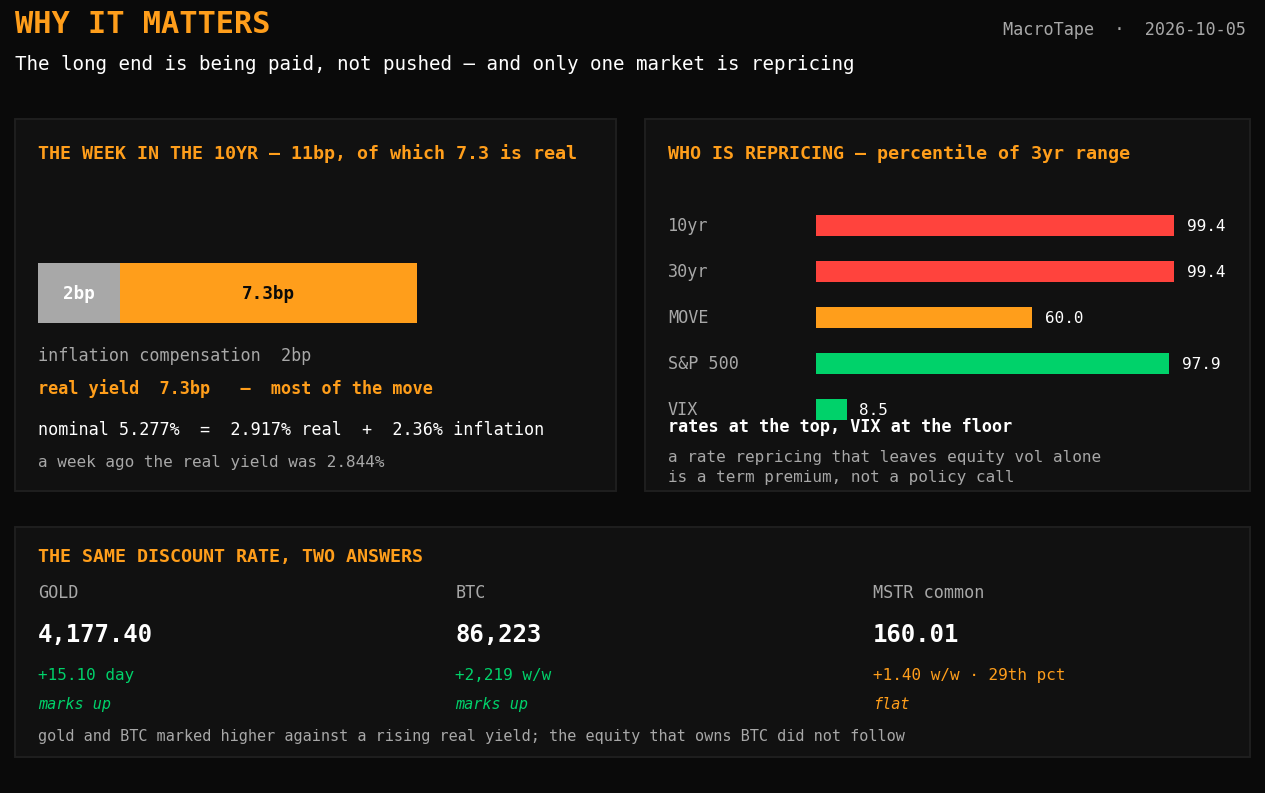Click the MOVE row label

(x=688, y=318)
